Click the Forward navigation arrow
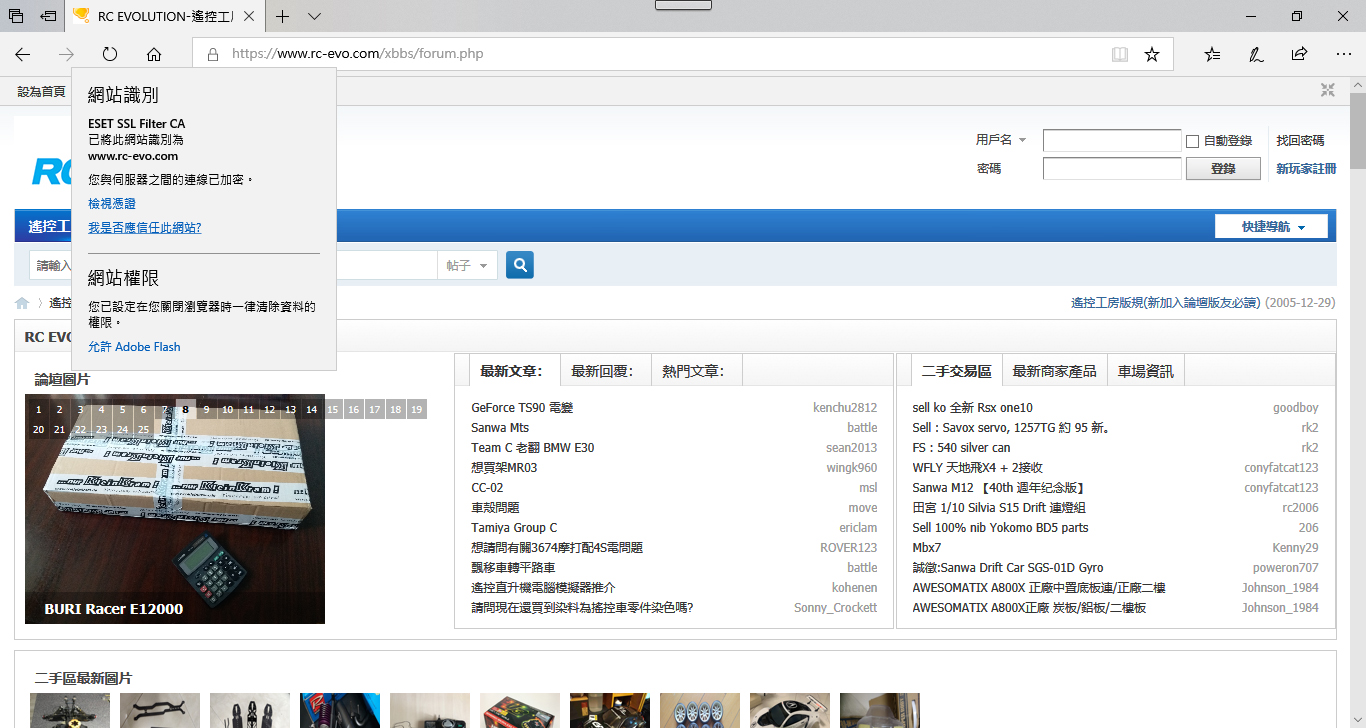The width and height of the screenshot is (1366, 728). point(66,54)
